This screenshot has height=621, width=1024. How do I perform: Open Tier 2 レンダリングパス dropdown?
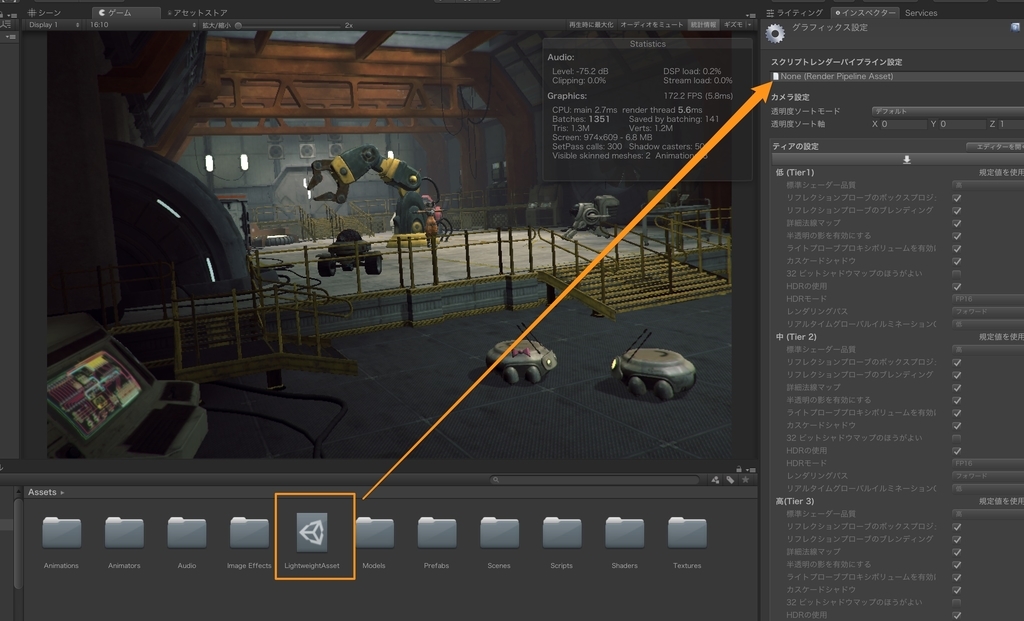[987, 476]
